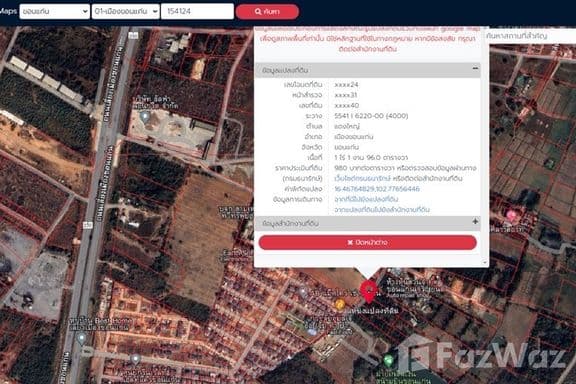This screenshot has height=384, width=576.
Task: Click the magnifier icon in the search button
Action: point(258,12)
